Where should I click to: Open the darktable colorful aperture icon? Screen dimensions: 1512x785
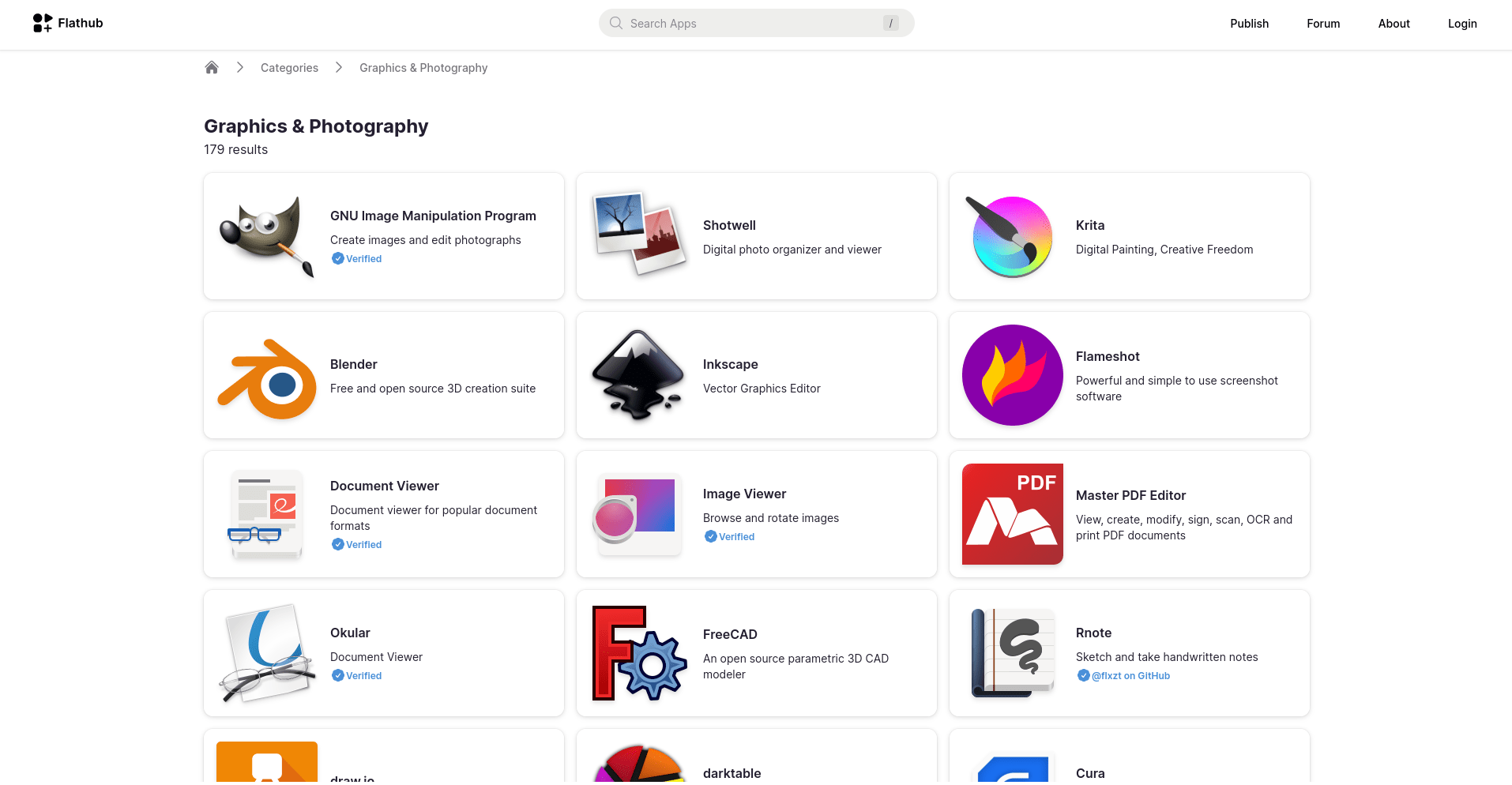(x=640, y=764)
